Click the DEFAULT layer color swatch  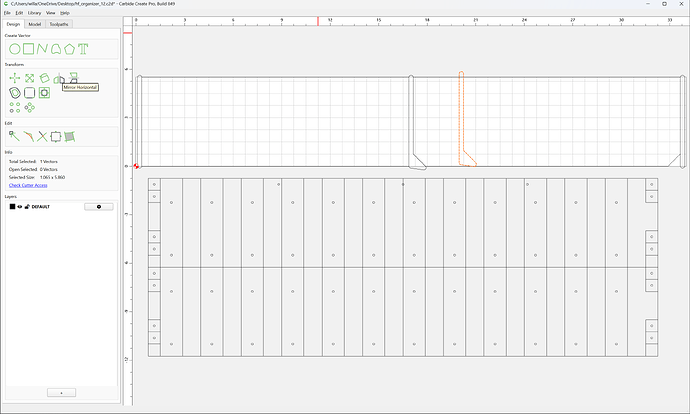tap(12, 206)
